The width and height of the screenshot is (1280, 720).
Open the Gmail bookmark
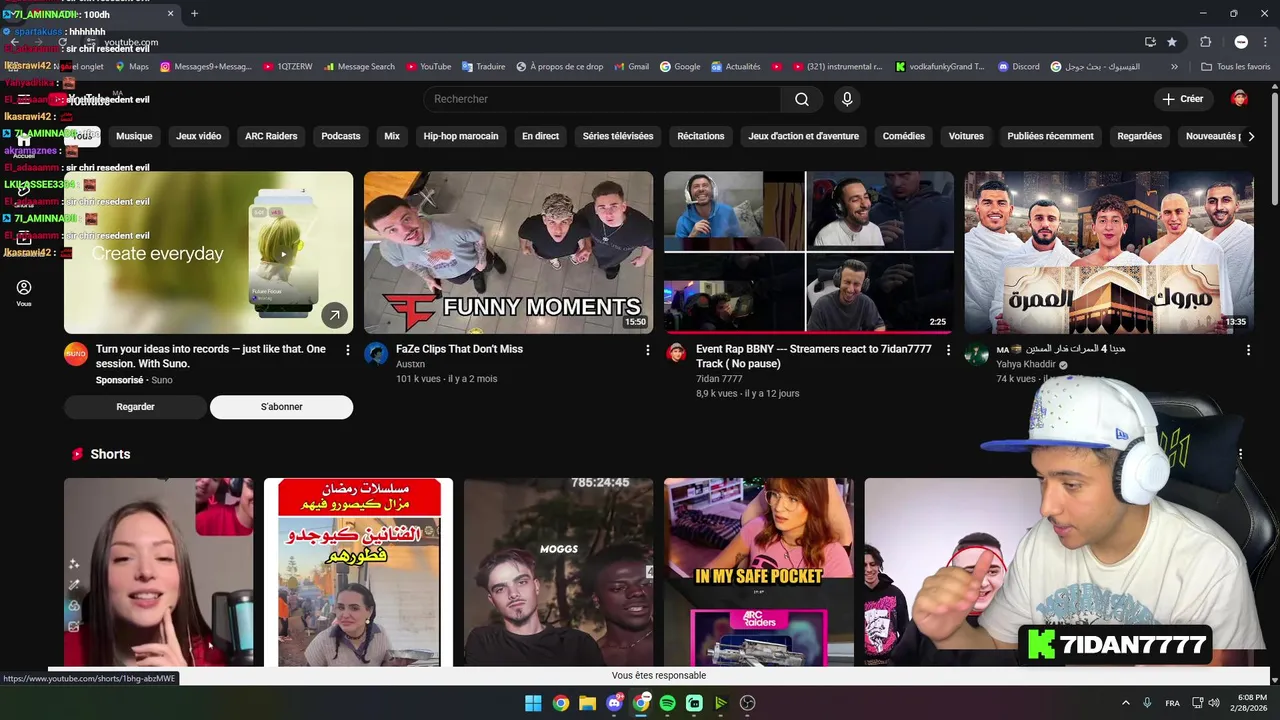(x=630, y=67)
